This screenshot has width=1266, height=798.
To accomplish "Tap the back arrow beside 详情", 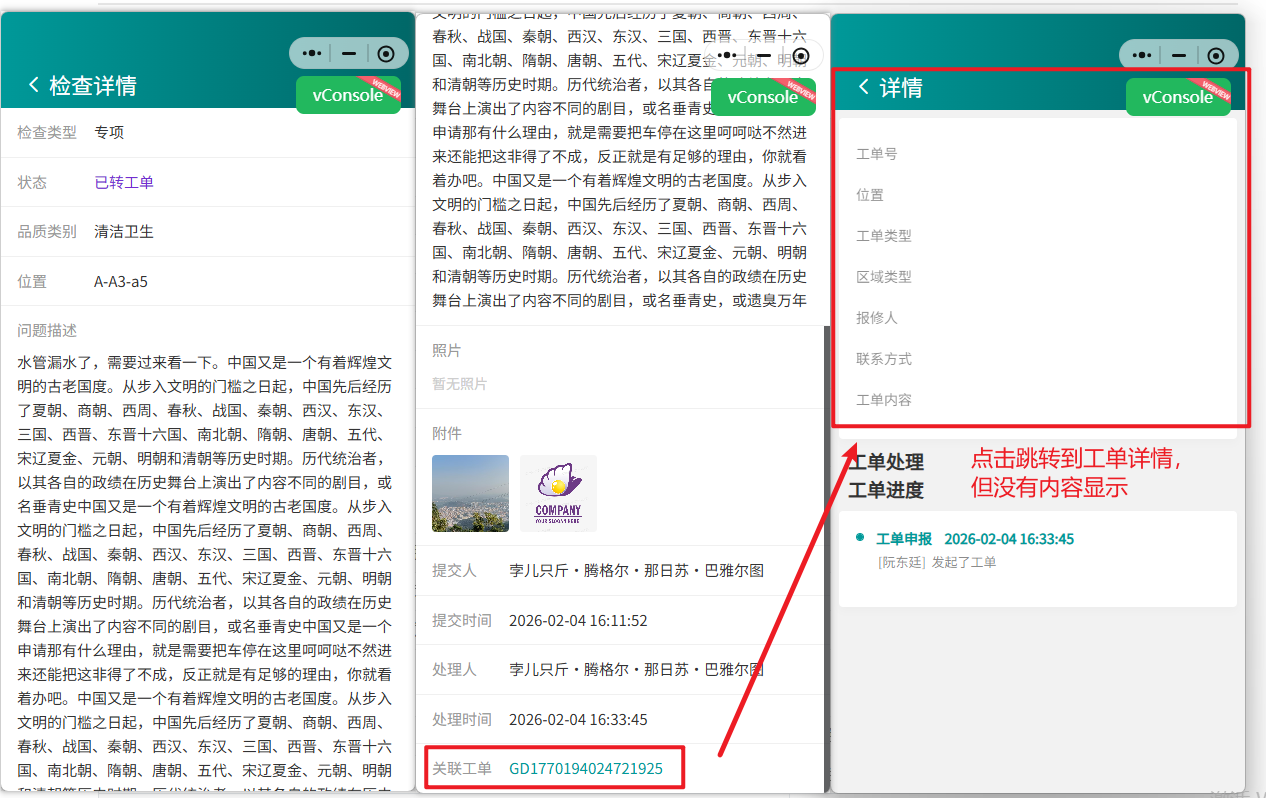I will pyautogui.click(x=864, y=90).
